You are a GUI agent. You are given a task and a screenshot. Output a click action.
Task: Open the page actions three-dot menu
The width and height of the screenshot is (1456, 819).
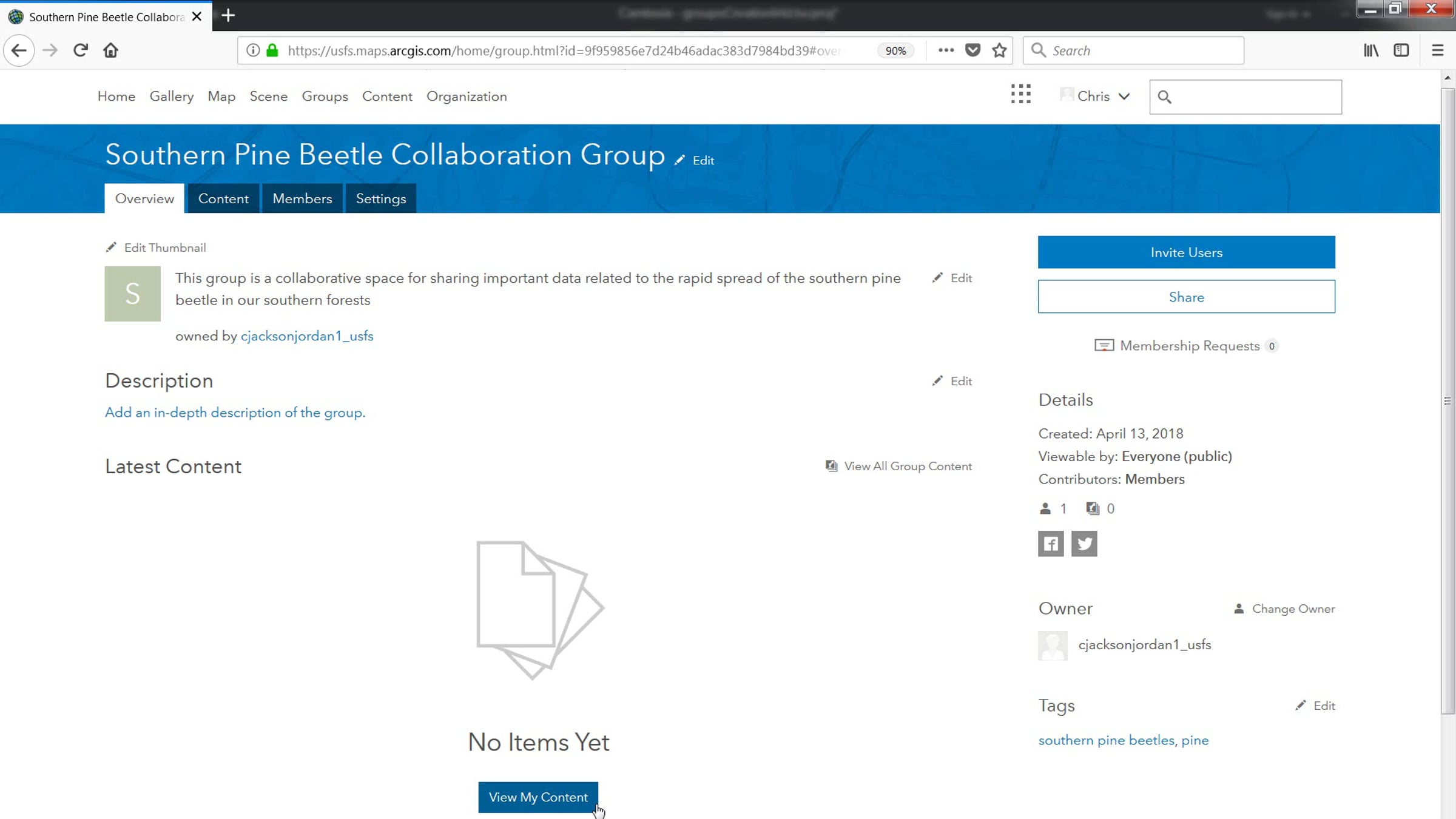click(946, 50)
